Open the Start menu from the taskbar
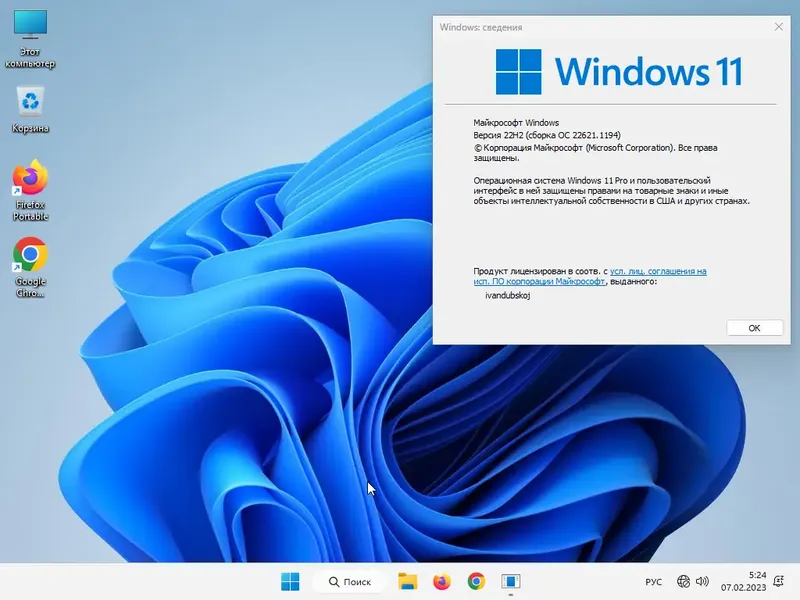The width and height of the screenshot is (800, 600). pos(291,581)
